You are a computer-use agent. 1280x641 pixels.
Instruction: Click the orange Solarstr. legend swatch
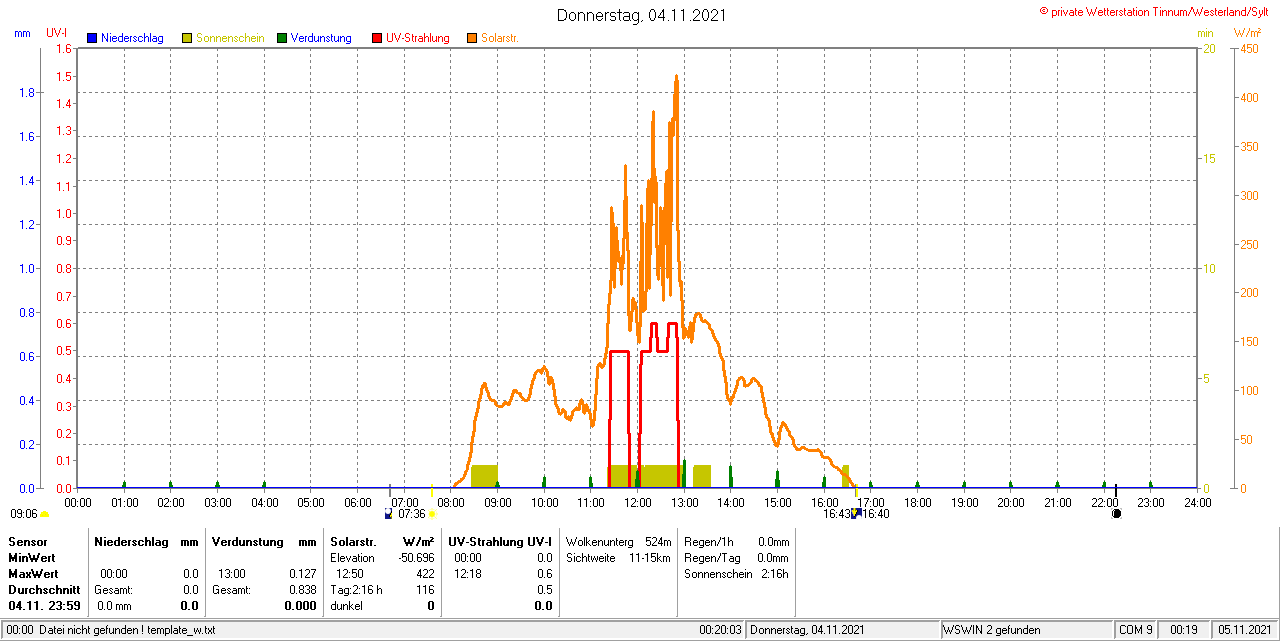472,38
